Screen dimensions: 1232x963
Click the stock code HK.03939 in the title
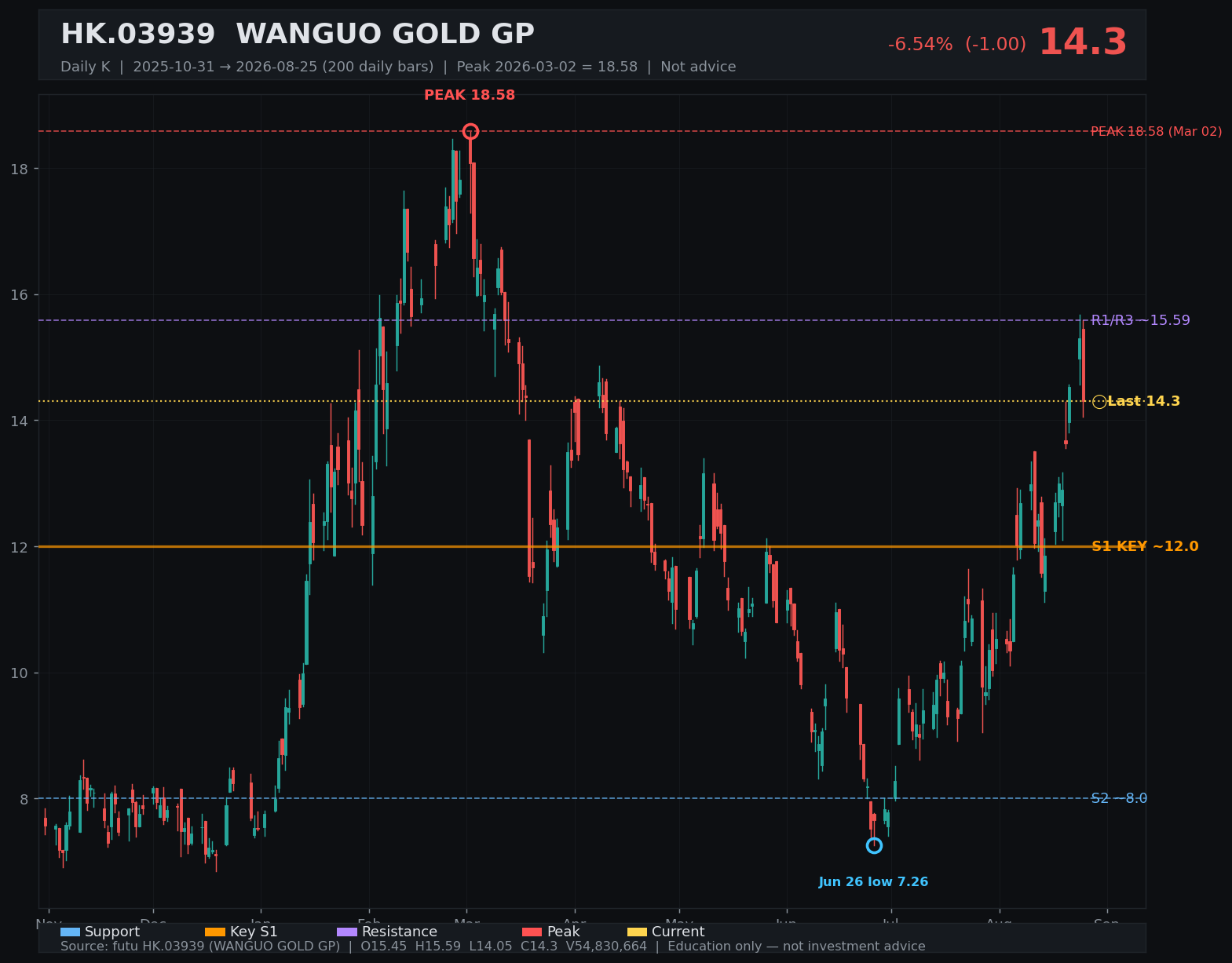(x=137, y=35)
